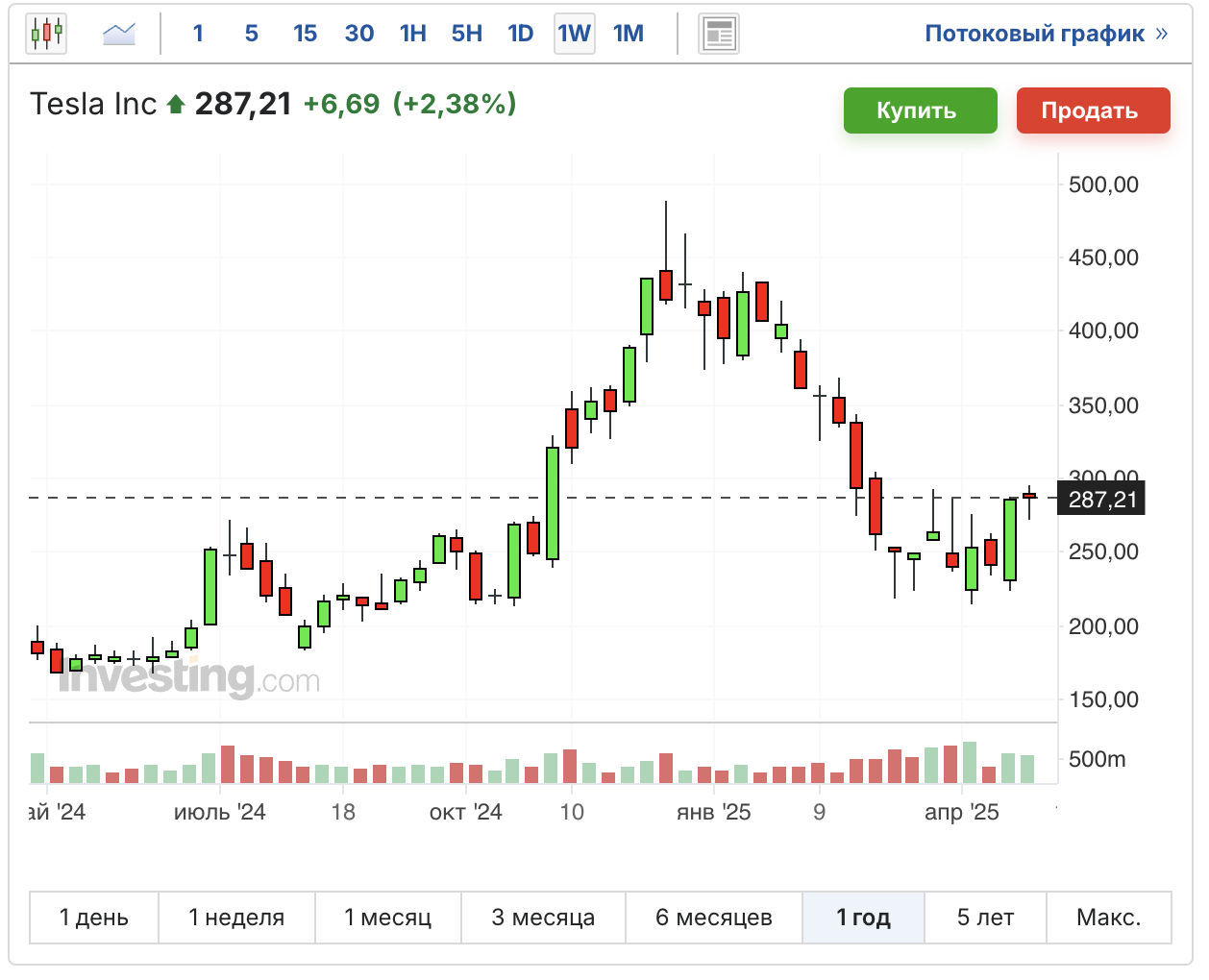
Task: Select the Макс. range tab
Action: click(1109, 918)
